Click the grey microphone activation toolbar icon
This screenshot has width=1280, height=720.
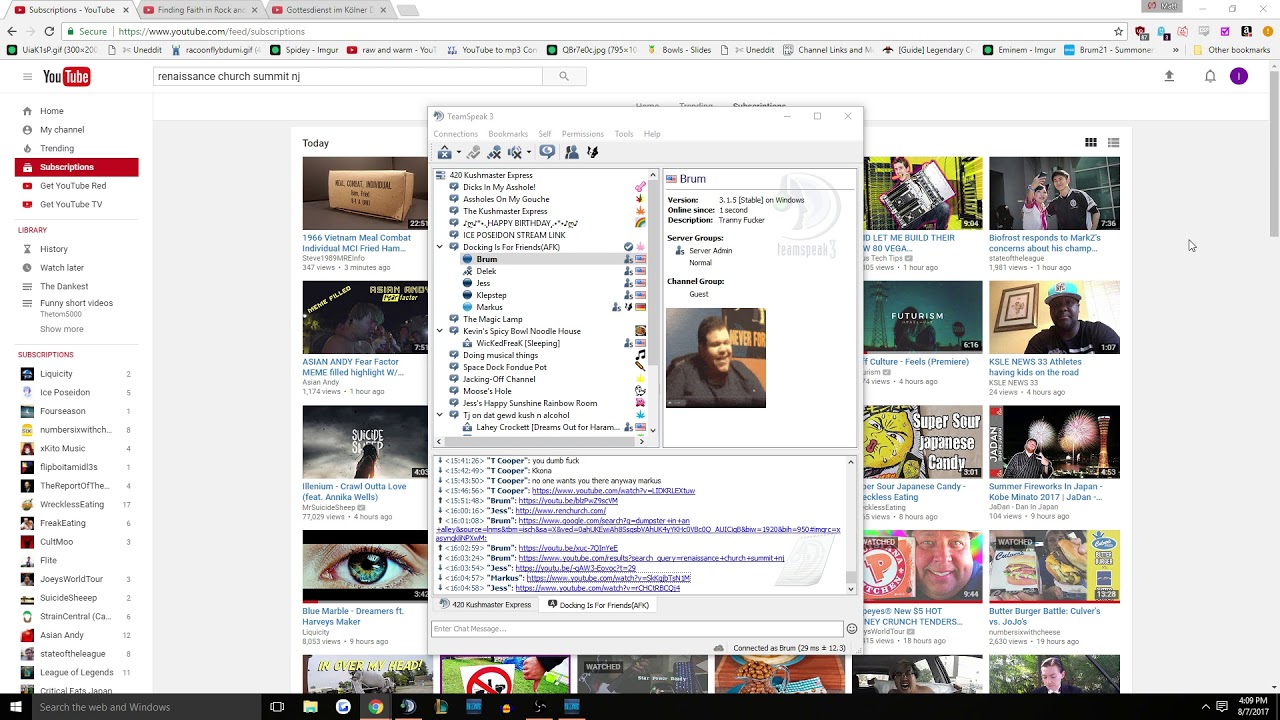pos(474,152)
